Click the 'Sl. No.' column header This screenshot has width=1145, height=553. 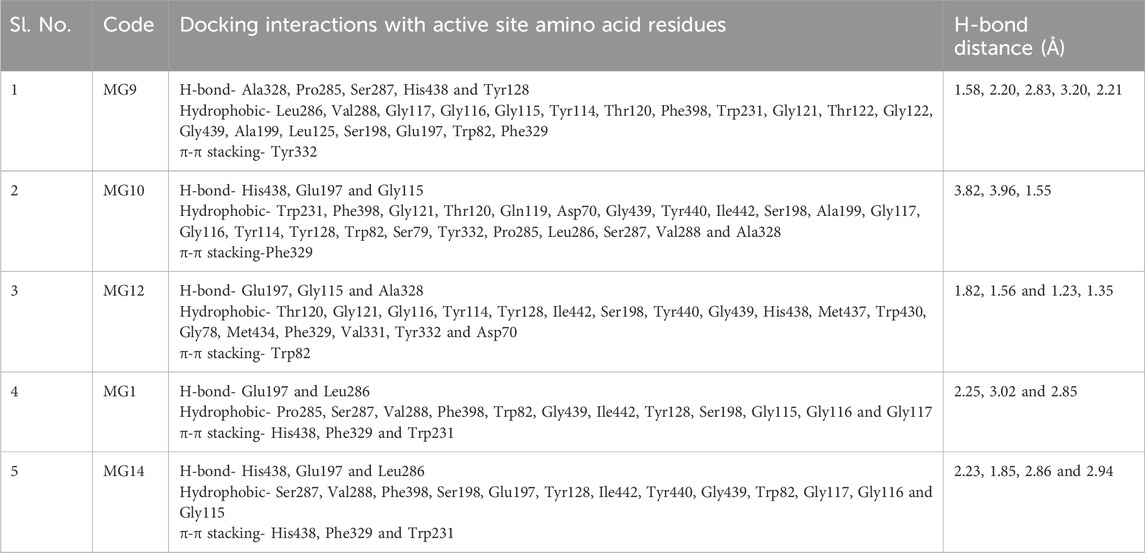[x=42, y=25]
